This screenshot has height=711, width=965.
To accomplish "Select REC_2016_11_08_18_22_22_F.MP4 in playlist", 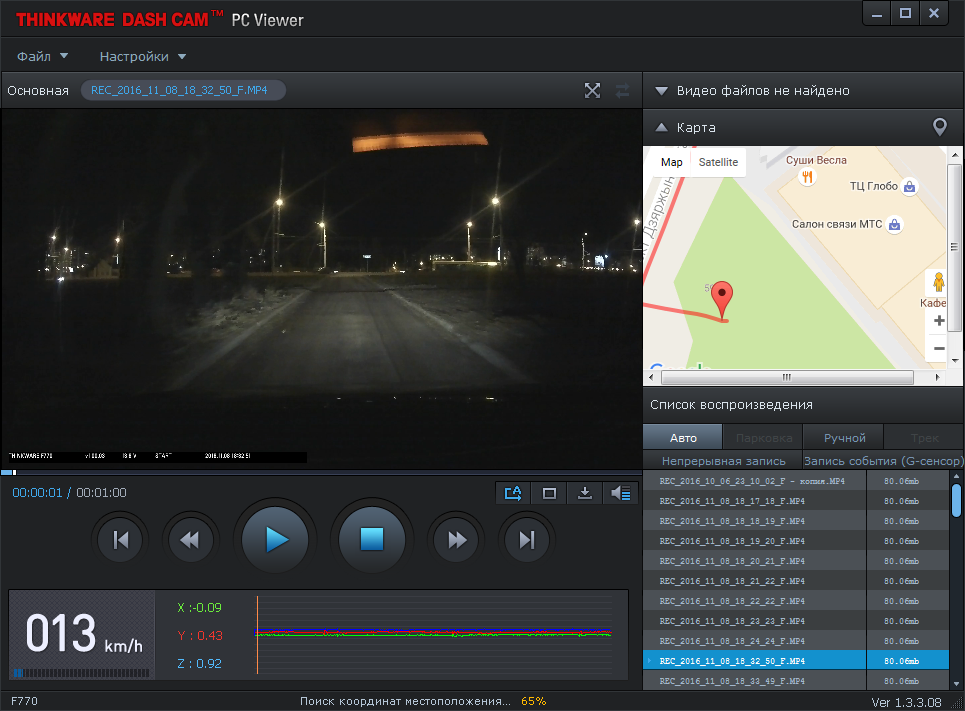I will coord(795,601).
